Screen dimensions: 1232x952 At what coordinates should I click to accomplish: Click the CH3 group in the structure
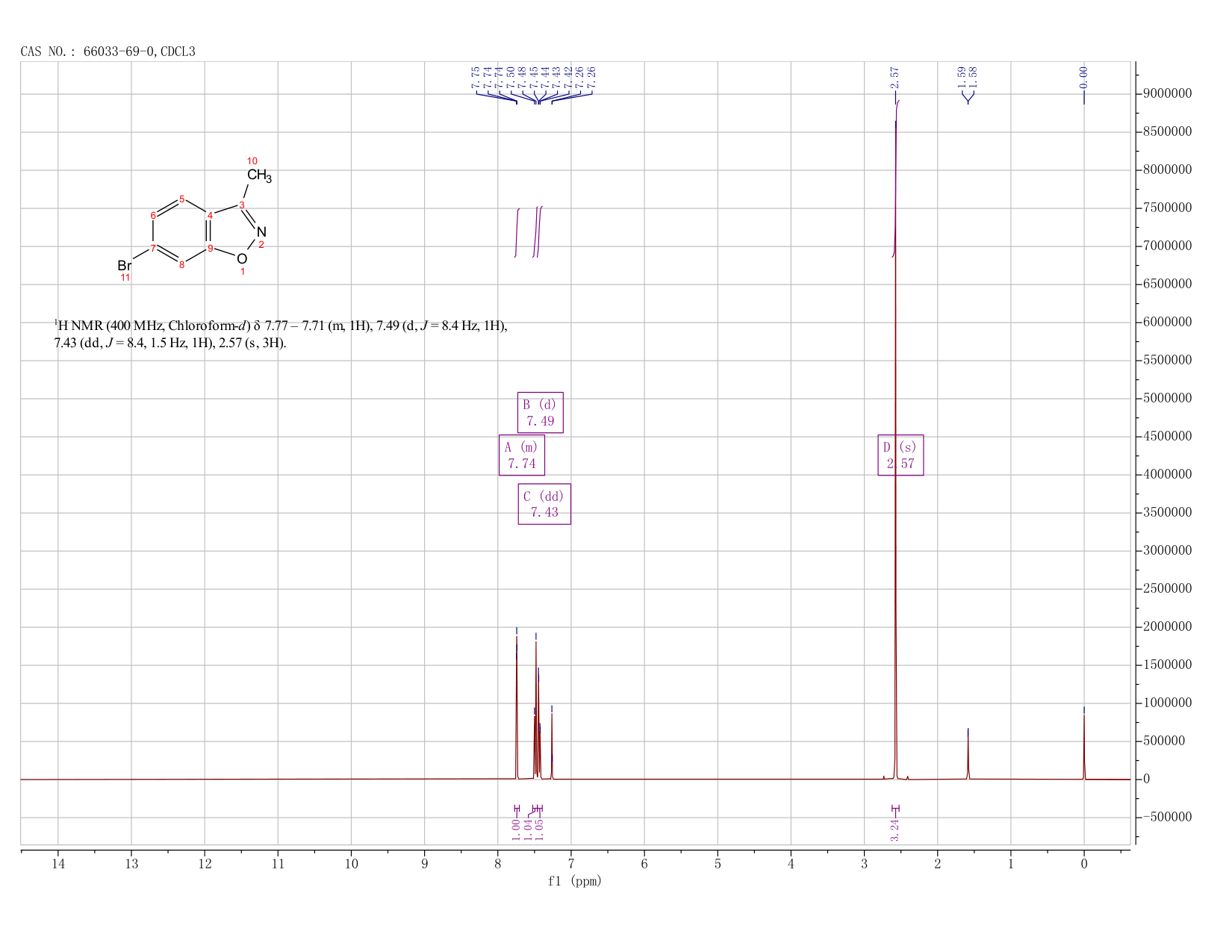point(259,175)
